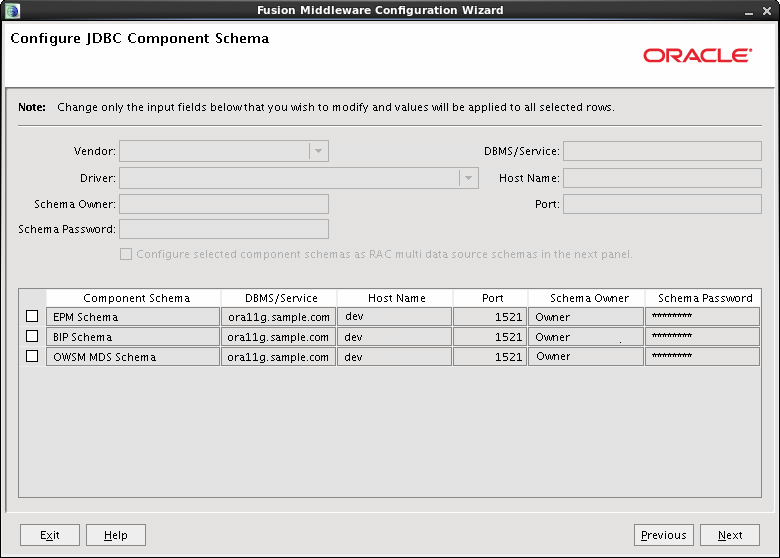Click port 1521 in EPM Schema row
Screen dimensions: 780x558
(490, 317)
